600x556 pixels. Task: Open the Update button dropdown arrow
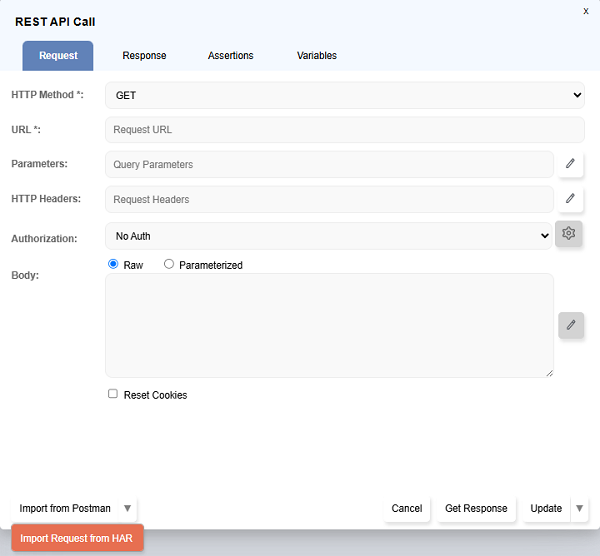(580, 508)
